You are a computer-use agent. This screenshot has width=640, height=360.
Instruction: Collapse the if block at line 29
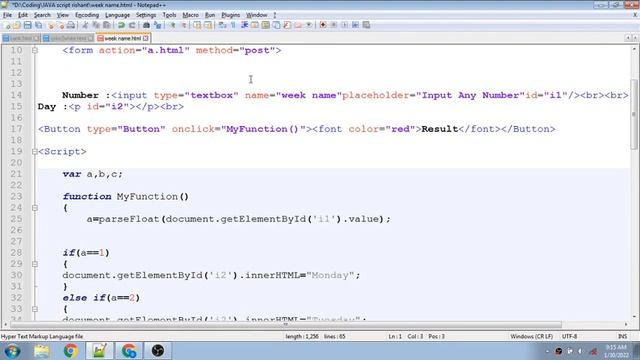tap(35, 264)
